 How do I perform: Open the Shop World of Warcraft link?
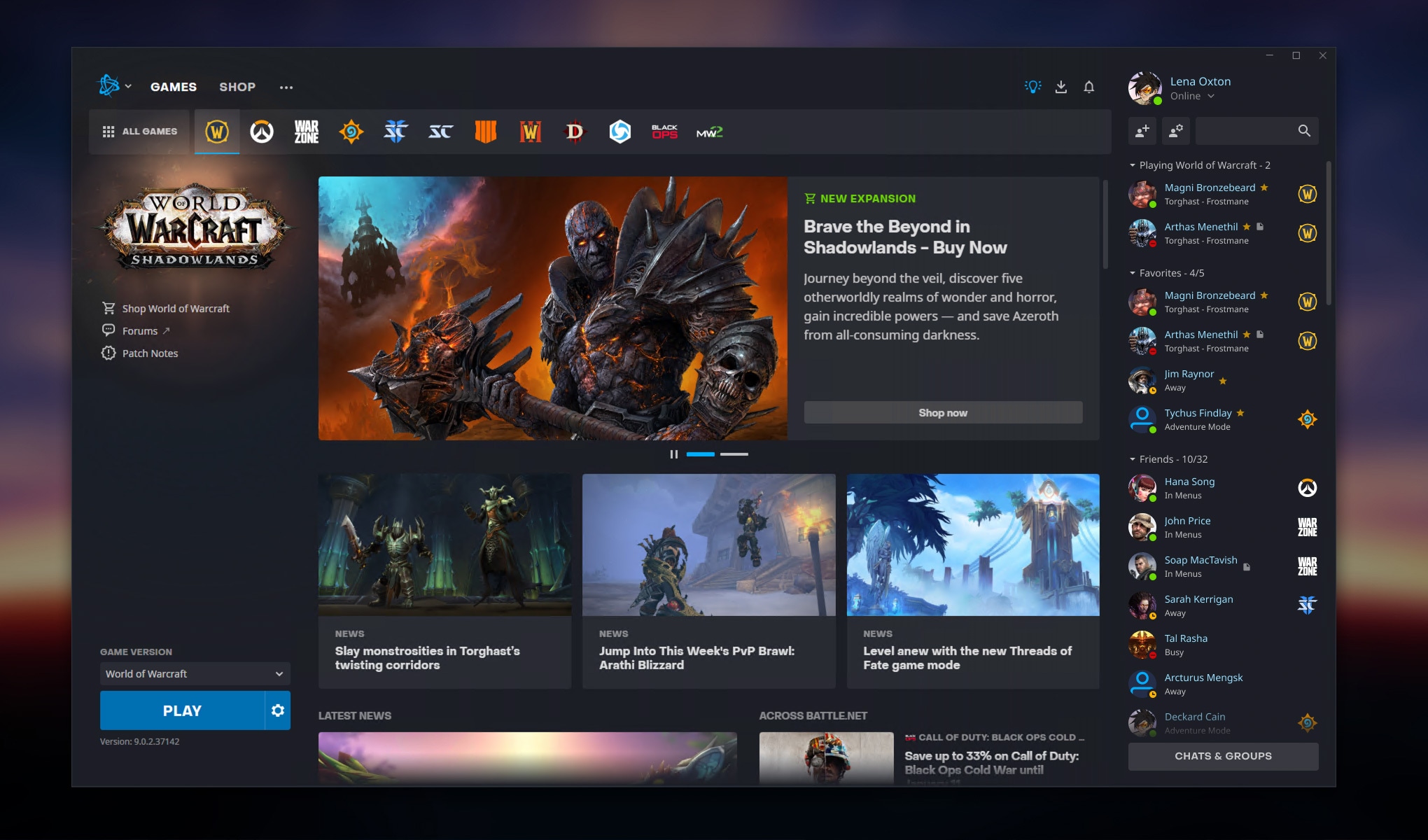(x=175, y=307)
